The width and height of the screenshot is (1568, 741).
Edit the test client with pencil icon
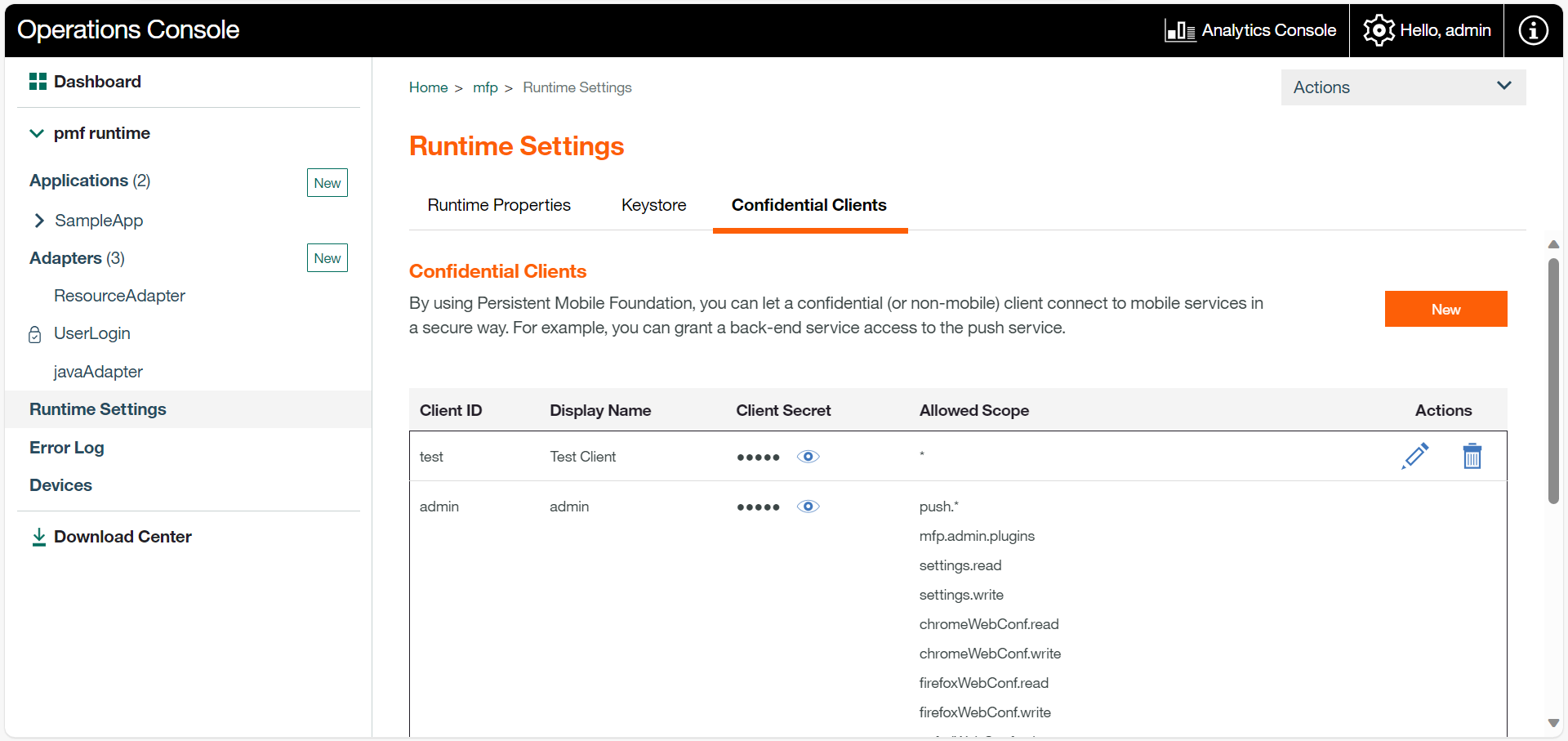point(1414,456)
